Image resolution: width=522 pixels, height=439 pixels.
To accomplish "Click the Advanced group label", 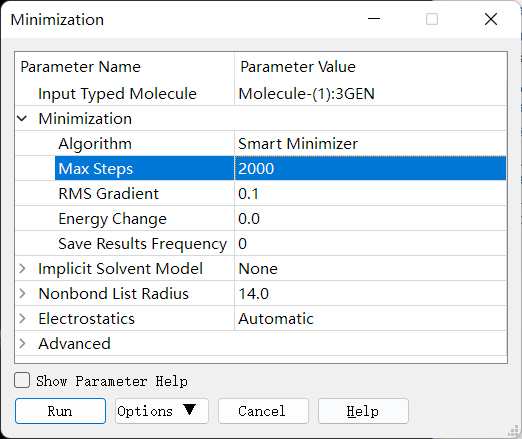I will pos(74,344).
